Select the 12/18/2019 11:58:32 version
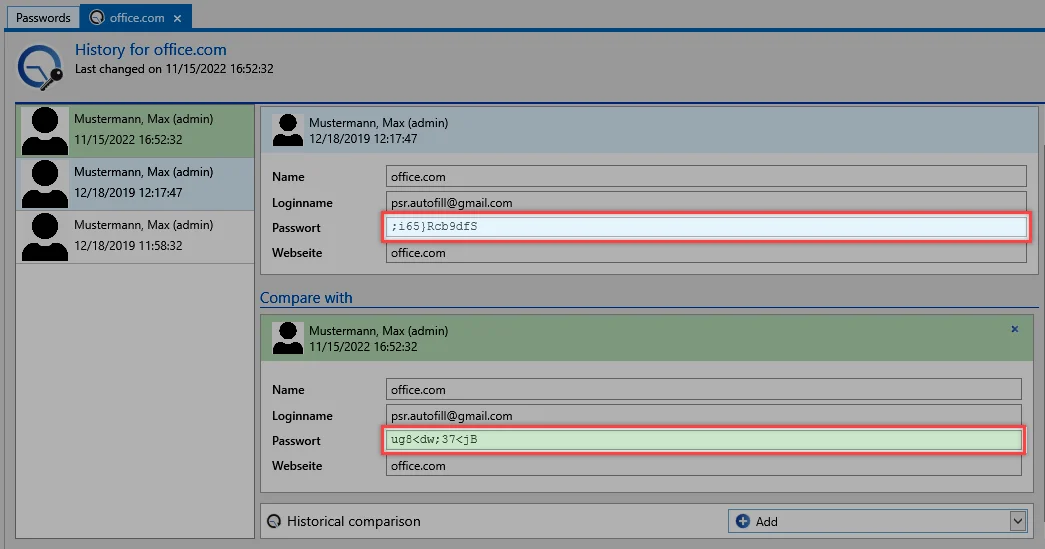The image size is (1045, 549). click(x=135, y=237)
